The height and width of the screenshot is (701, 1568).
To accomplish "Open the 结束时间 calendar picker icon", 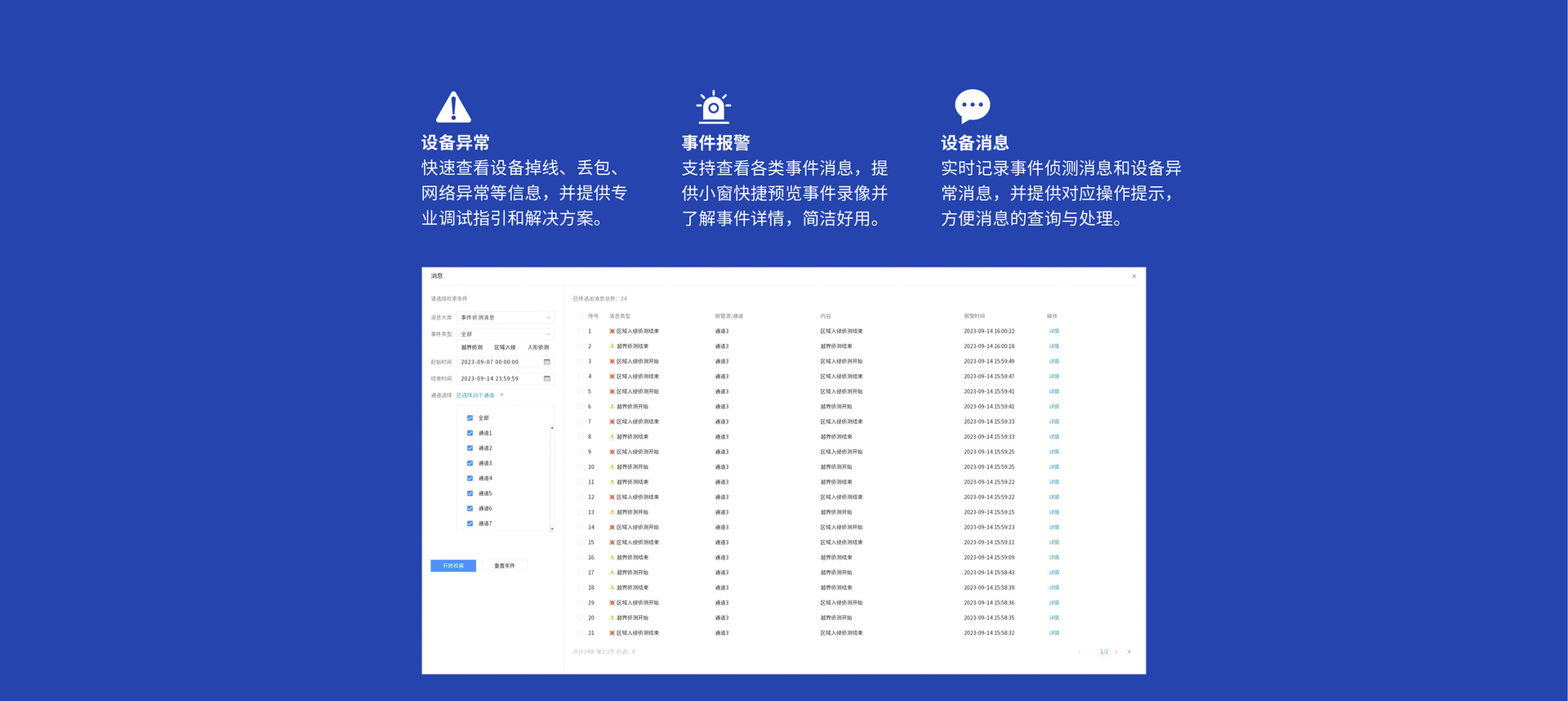I will click(546, 378).
